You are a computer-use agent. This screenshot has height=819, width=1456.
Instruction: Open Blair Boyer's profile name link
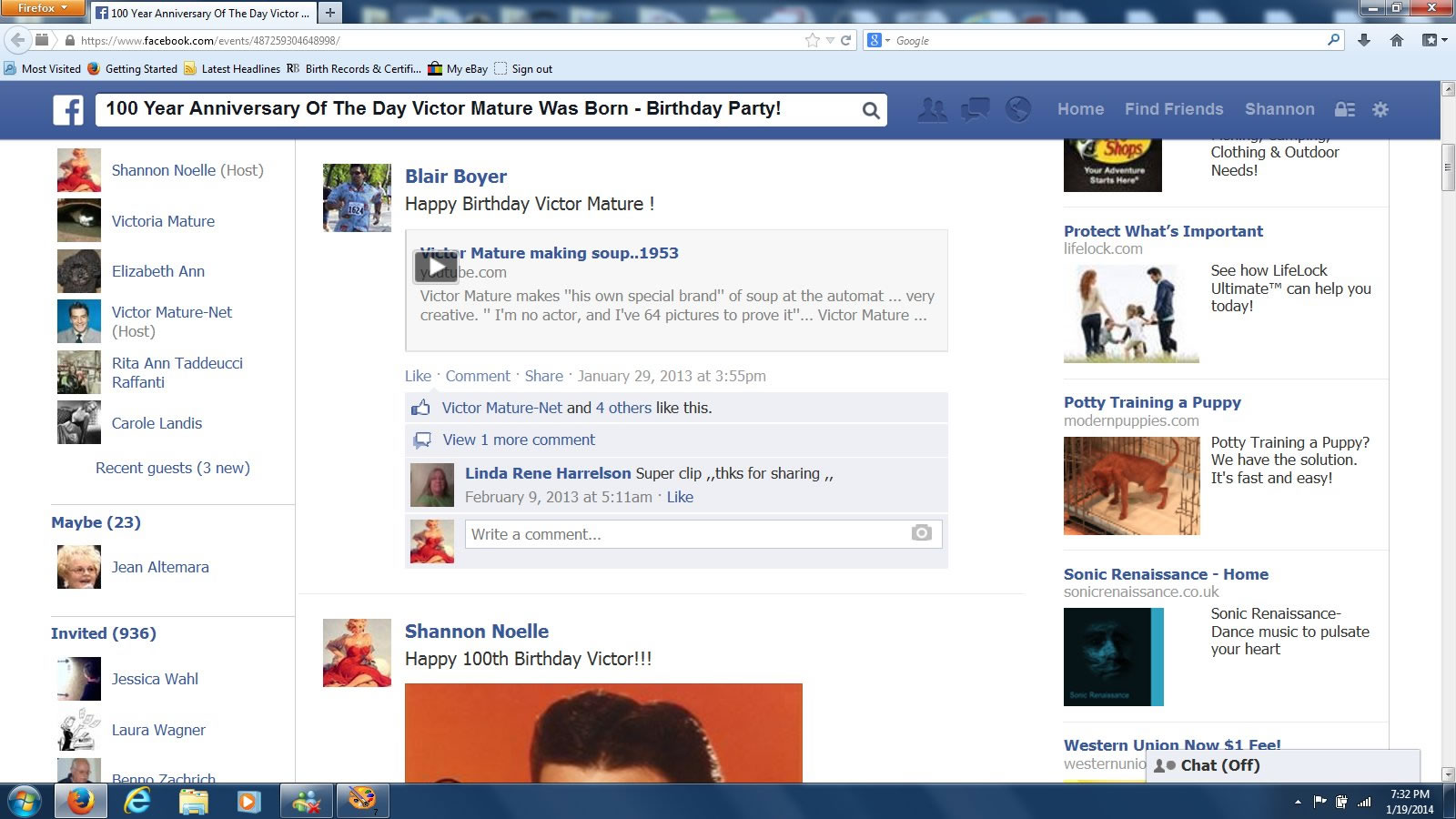455,177
